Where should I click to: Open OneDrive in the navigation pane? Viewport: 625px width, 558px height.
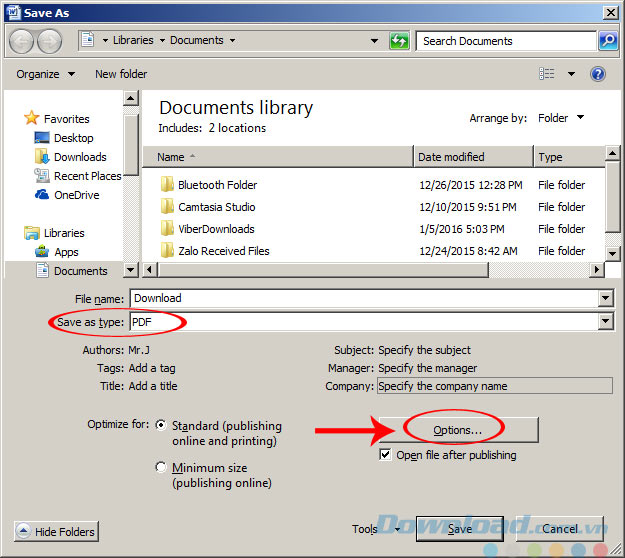(76, 195)
